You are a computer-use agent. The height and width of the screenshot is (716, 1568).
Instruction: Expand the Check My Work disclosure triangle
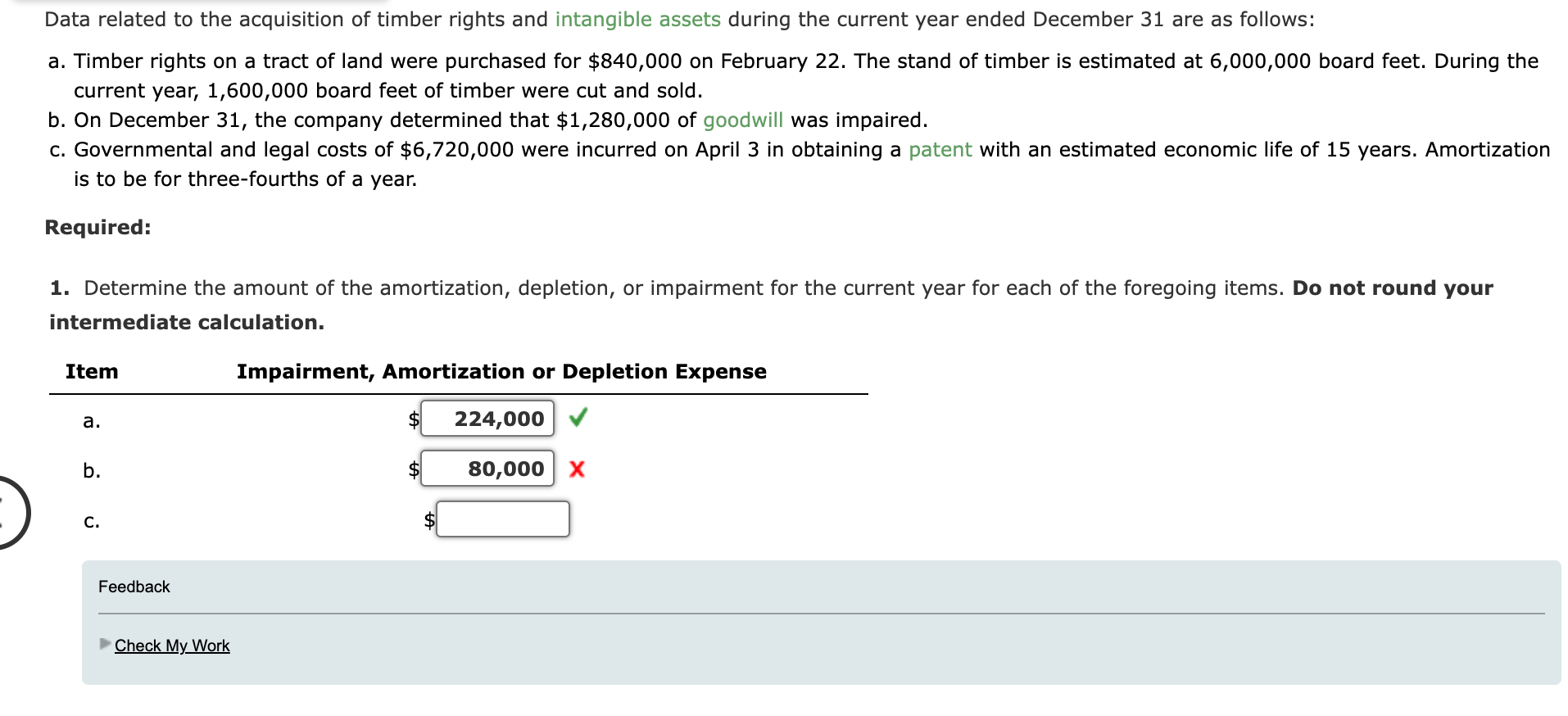[105, 644]
